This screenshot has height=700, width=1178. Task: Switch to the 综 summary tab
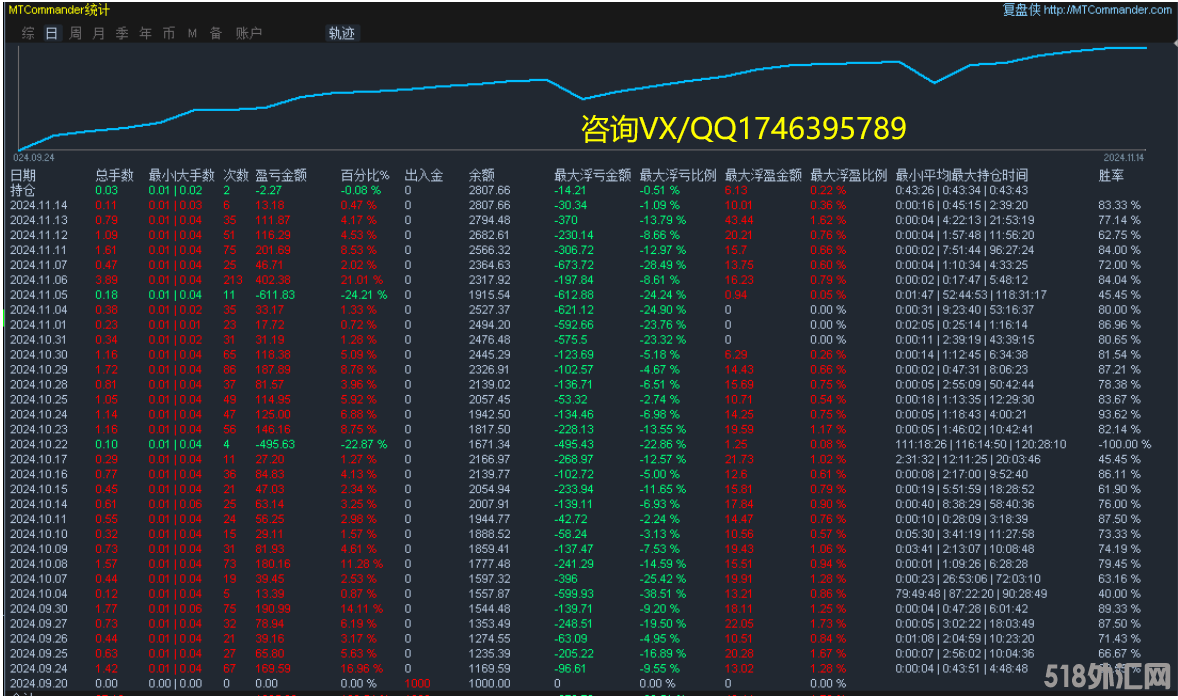pos(28,33)
